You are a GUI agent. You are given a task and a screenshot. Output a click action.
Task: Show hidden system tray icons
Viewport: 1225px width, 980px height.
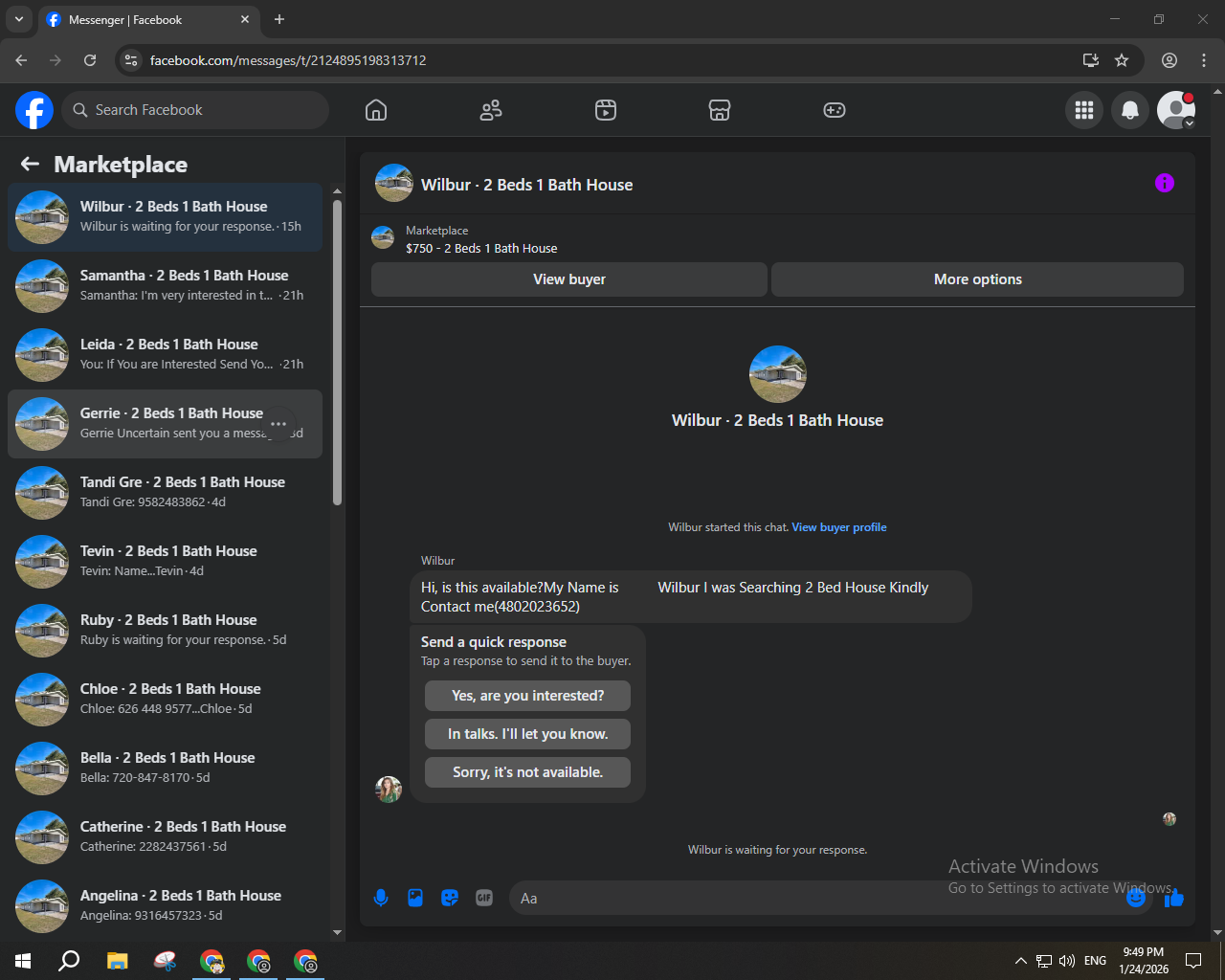pyautogui.click(x=1020, y=961)
